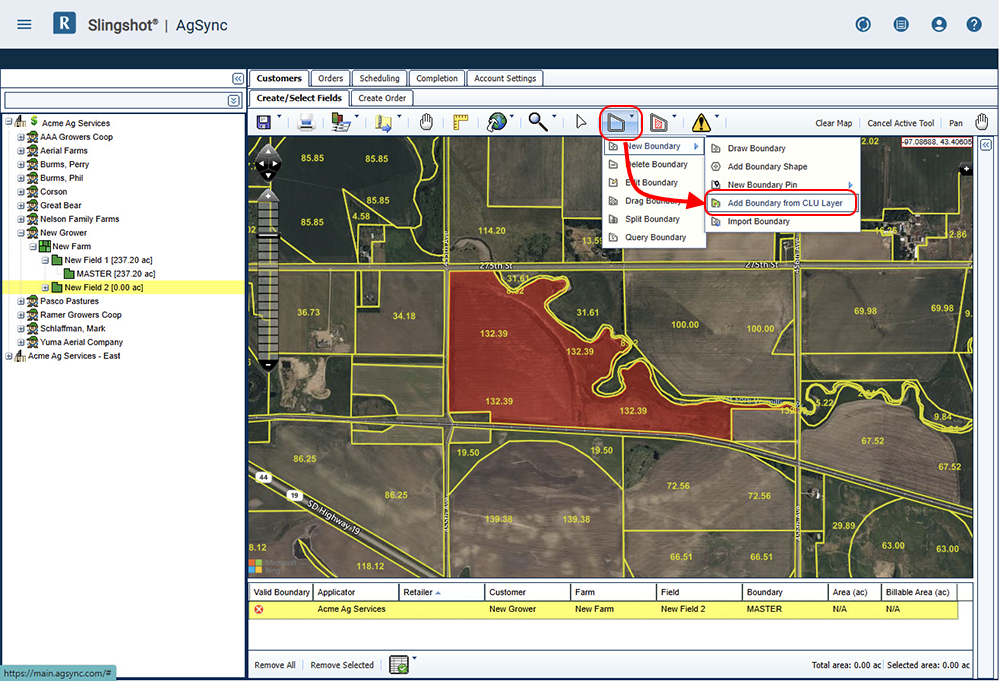
Task: Open the sync status icon in header
Action: (863, 24)
